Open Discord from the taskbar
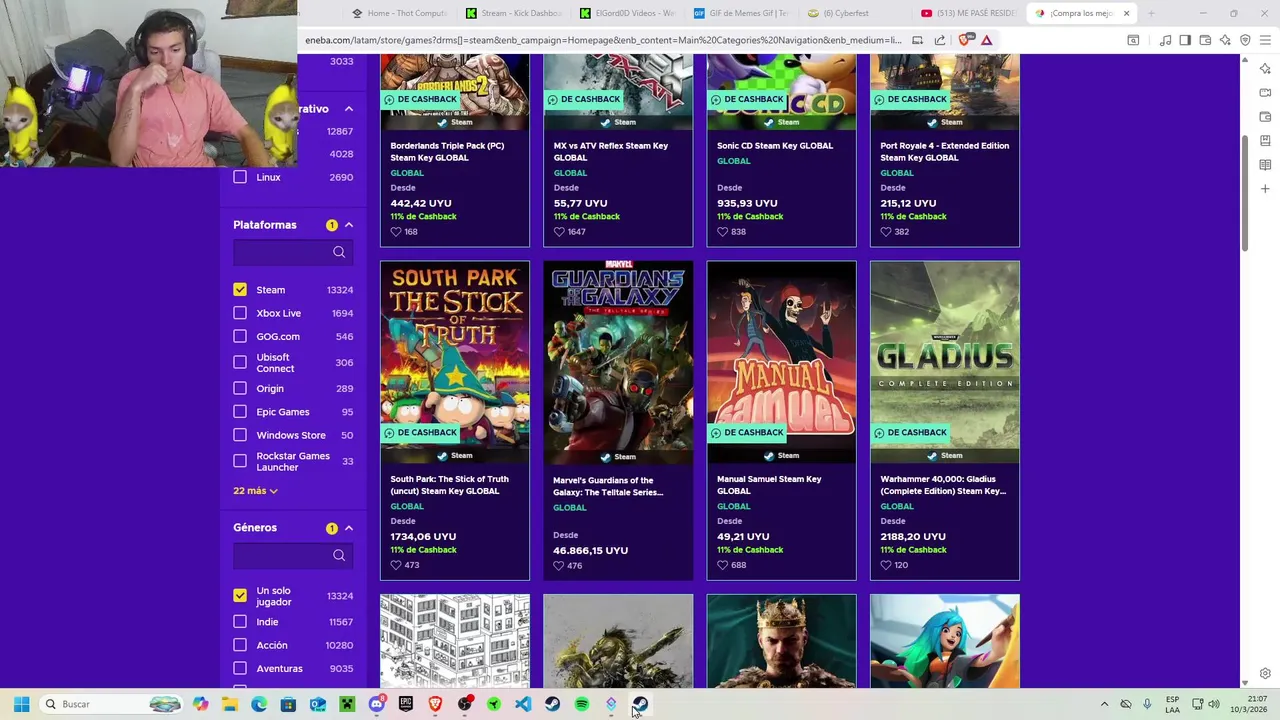The width and height of the screenshot is (1280, 720). click(376, 704)
